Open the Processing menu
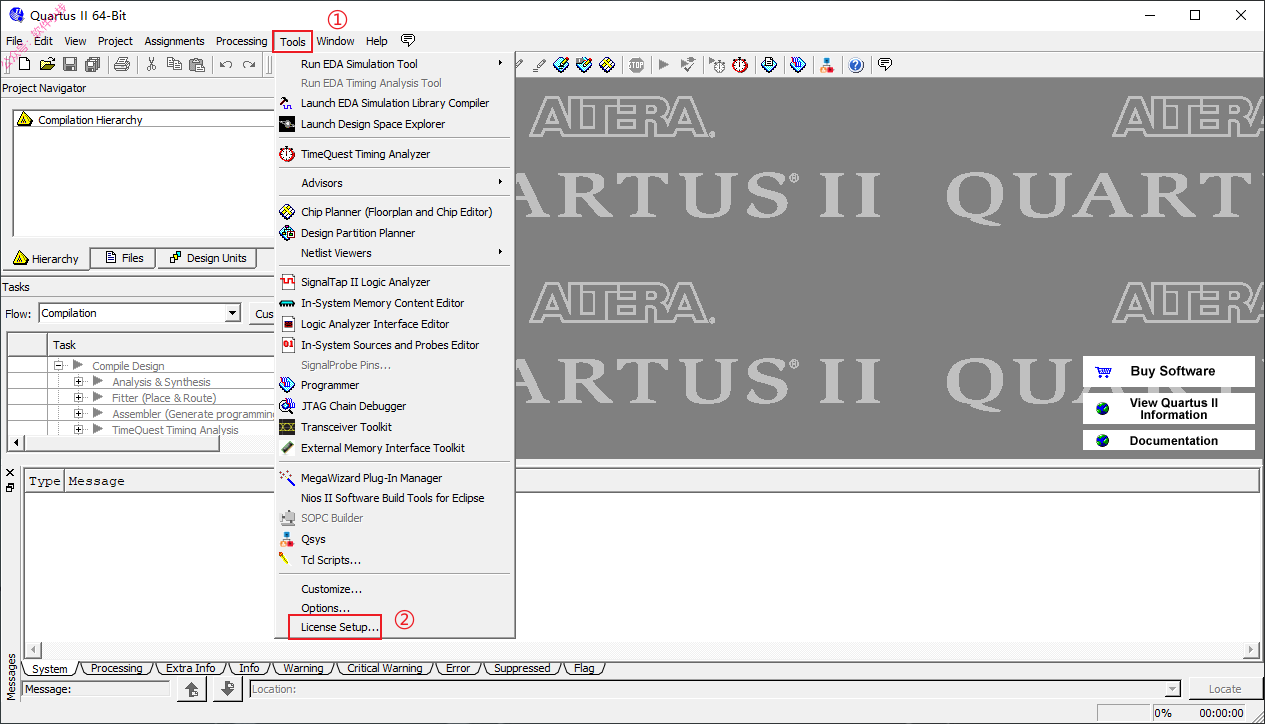Viewport: 1265px width, 724px height. click(x=241, y=41)
